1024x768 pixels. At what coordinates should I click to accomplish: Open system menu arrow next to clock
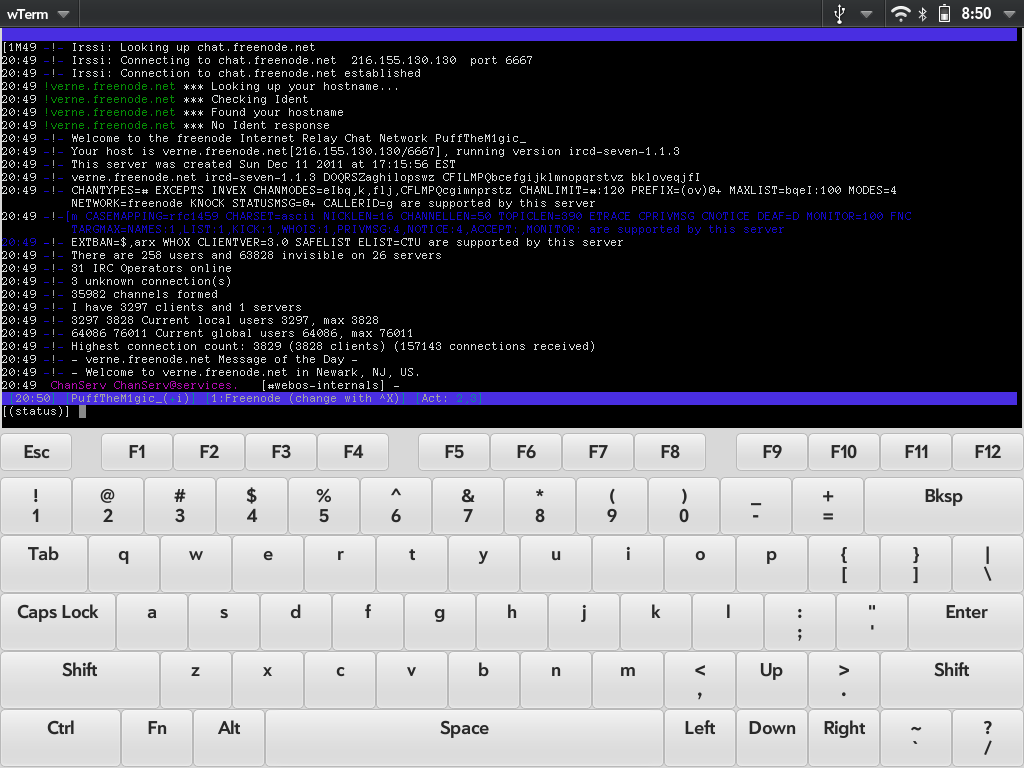pos(1009,14)
